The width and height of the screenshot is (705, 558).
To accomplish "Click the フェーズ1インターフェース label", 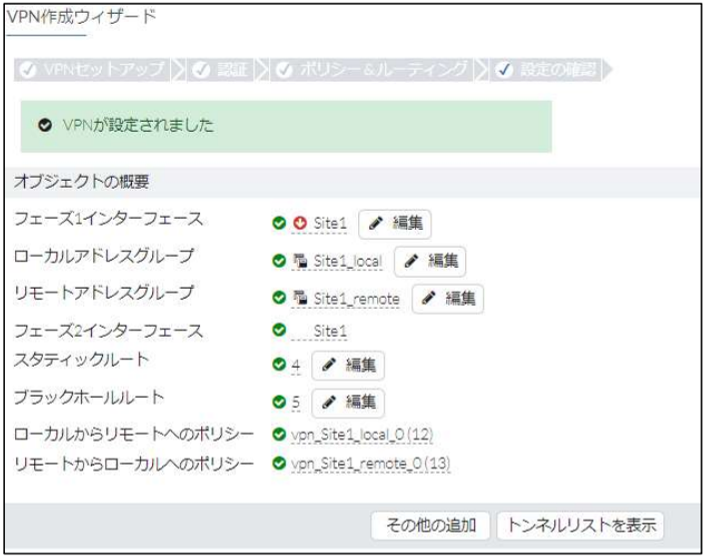I will tap(109, 219).
